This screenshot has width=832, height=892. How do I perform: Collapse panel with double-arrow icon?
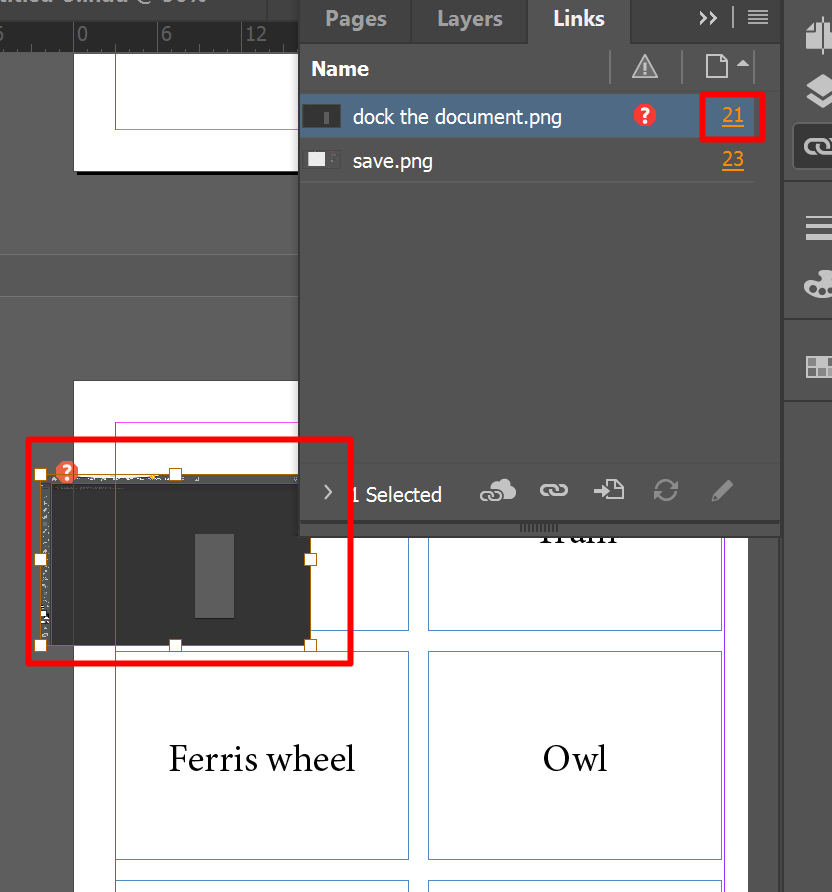tap(708, 18)
